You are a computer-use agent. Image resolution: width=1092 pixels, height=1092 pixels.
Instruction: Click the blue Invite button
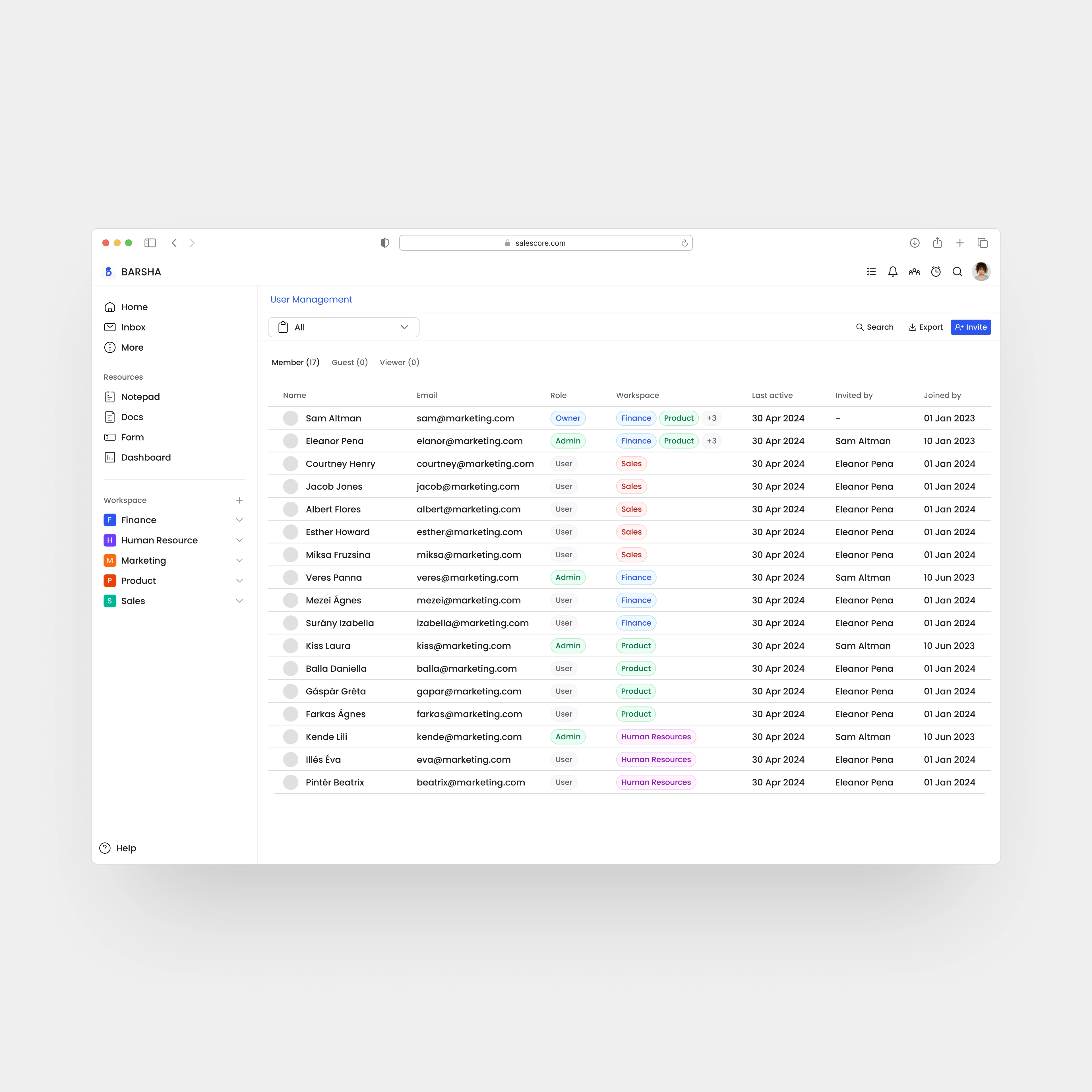pyautogui.click(x=971, y=327)
